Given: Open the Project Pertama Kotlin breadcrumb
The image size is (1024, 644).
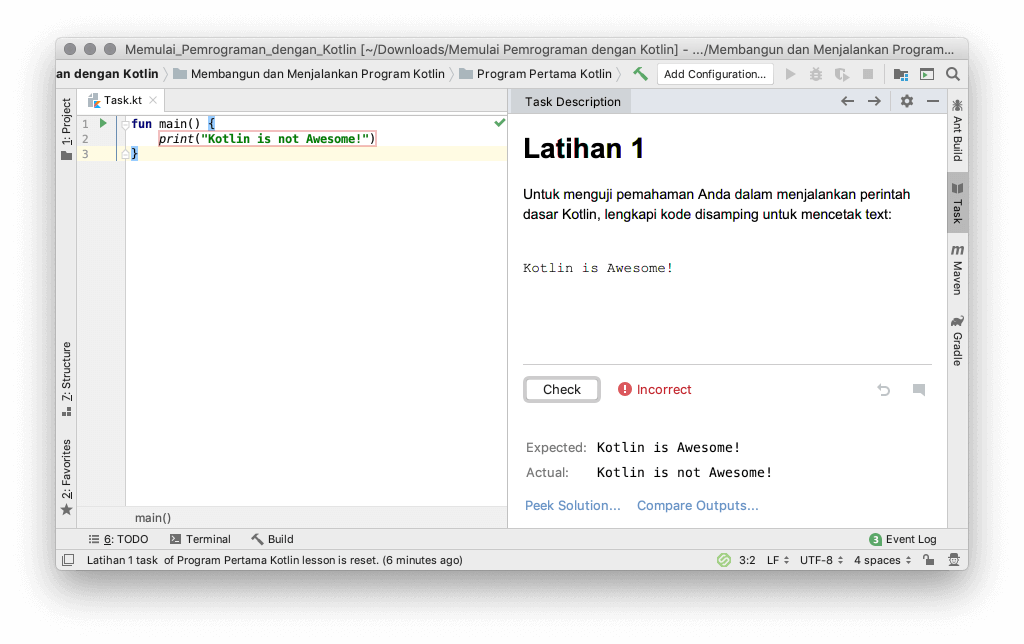Looking at the screenshot, I should 545,73.
